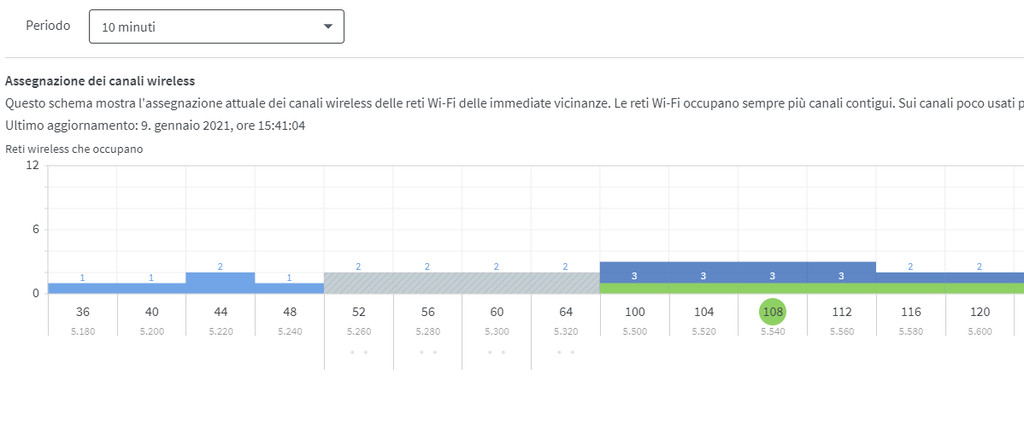Image resolution: width=1024 pixels, height=439 pixels.
Task: Select channel 120 label on the axis
Action: [980, 312]
